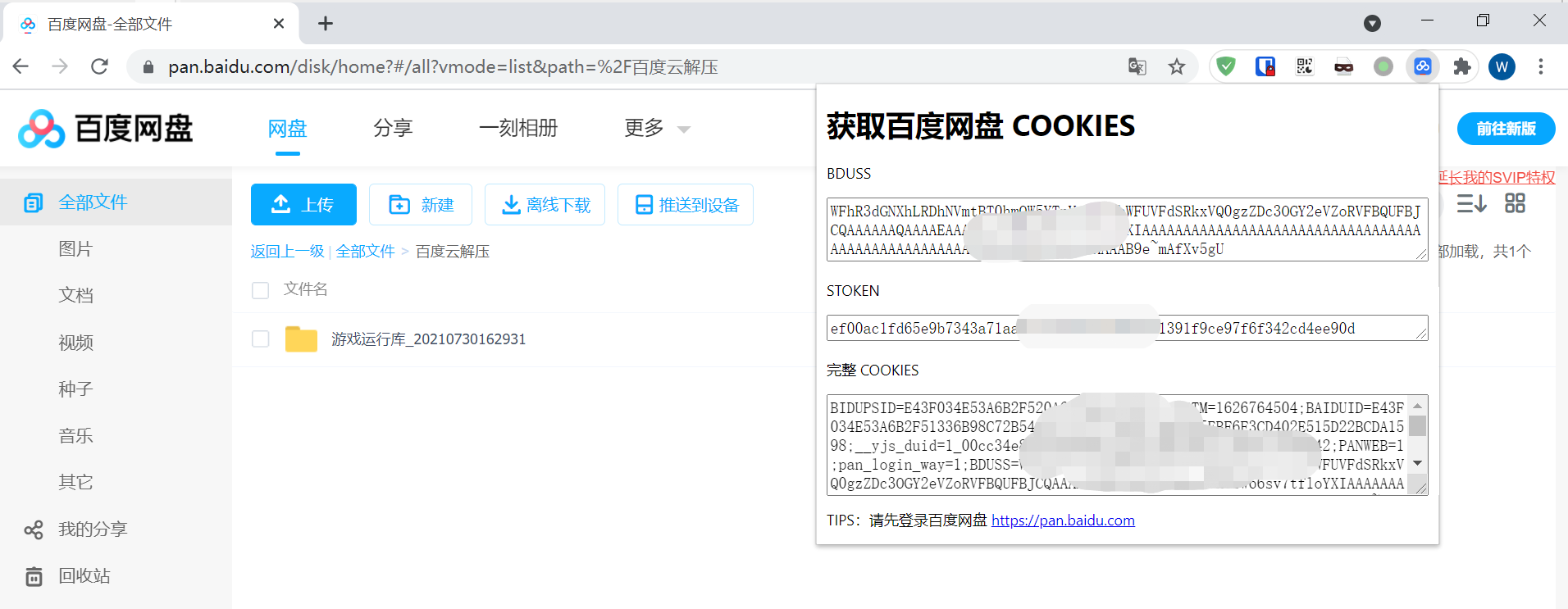Open the Extensions puzzle menu
Screen dimensions: 1568x609
pyautogui.click(x=1462, y=66)
